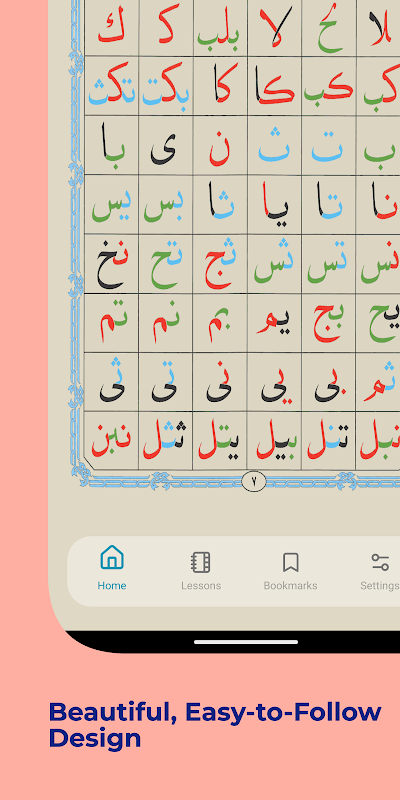
Task: Tap the 'تا' cell
Action: (x=329, y=204)
